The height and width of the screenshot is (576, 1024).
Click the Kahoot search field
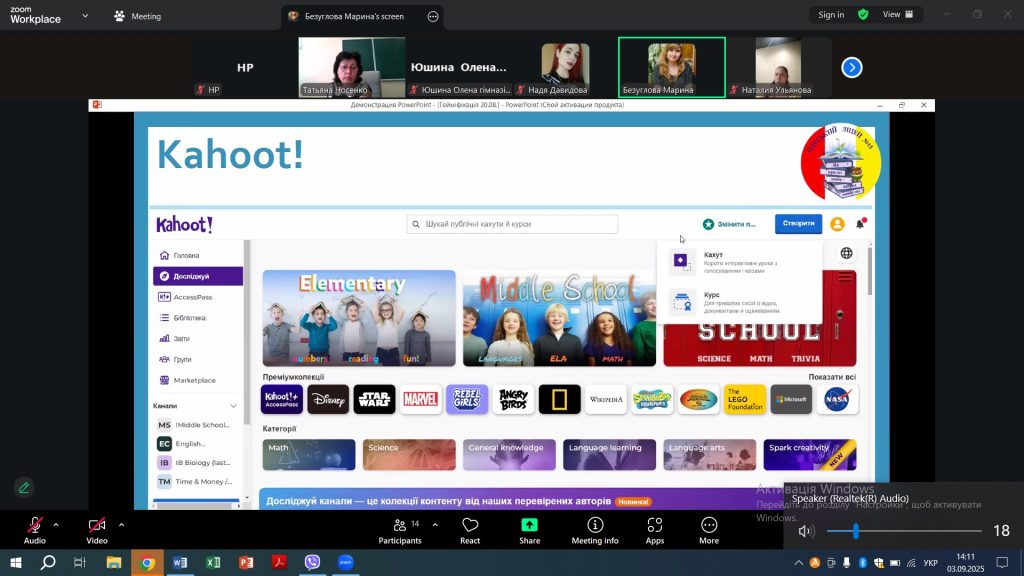click(x=512, y=224)
